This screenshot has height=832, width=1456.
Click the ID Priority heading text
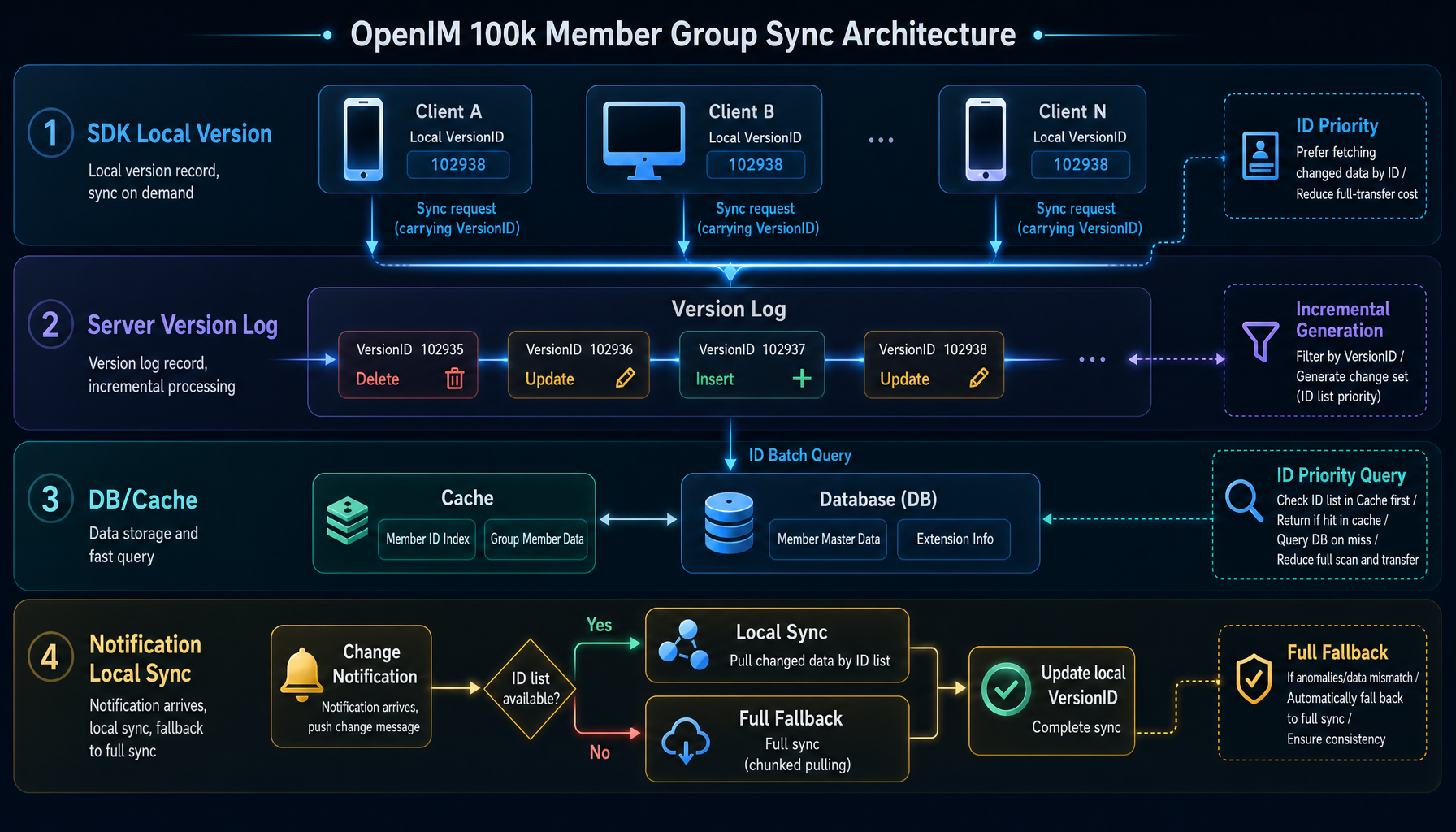point(1337,125)
